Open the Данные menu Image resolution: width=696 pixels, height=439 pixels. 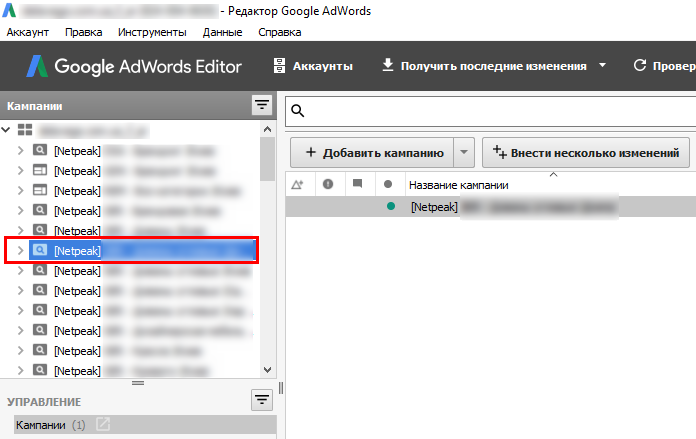222,32
